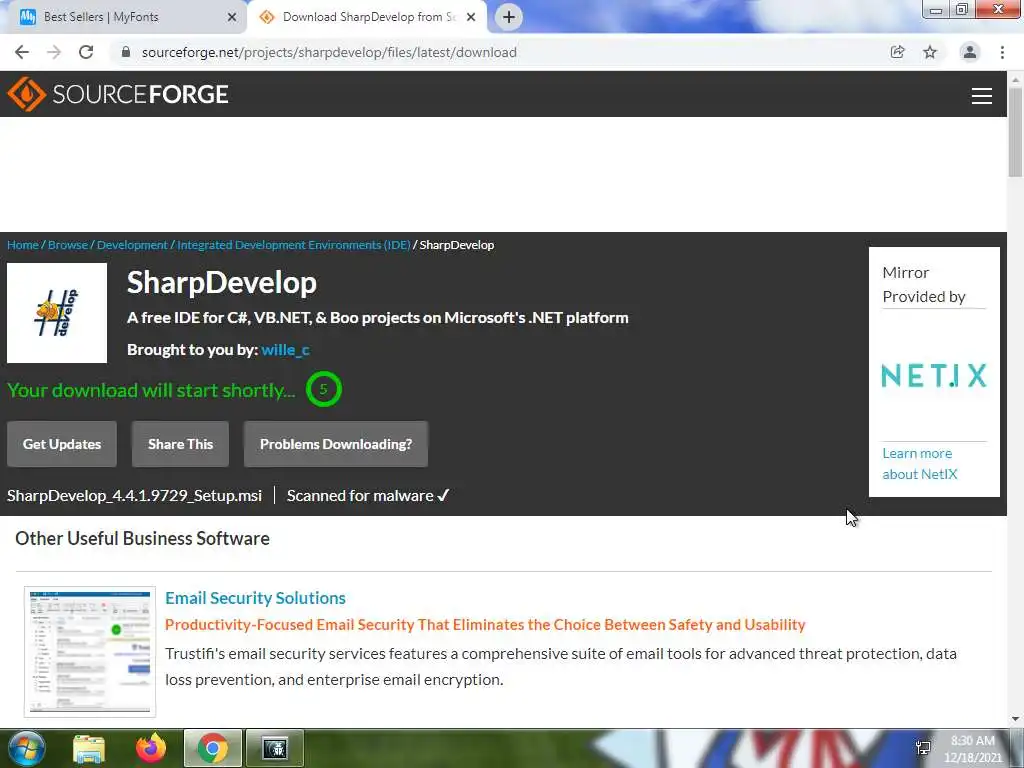This screenshot has height=768, width=1024.
Task: Close the Best Sellers MyFonts tab
Action: coord(232,17)
